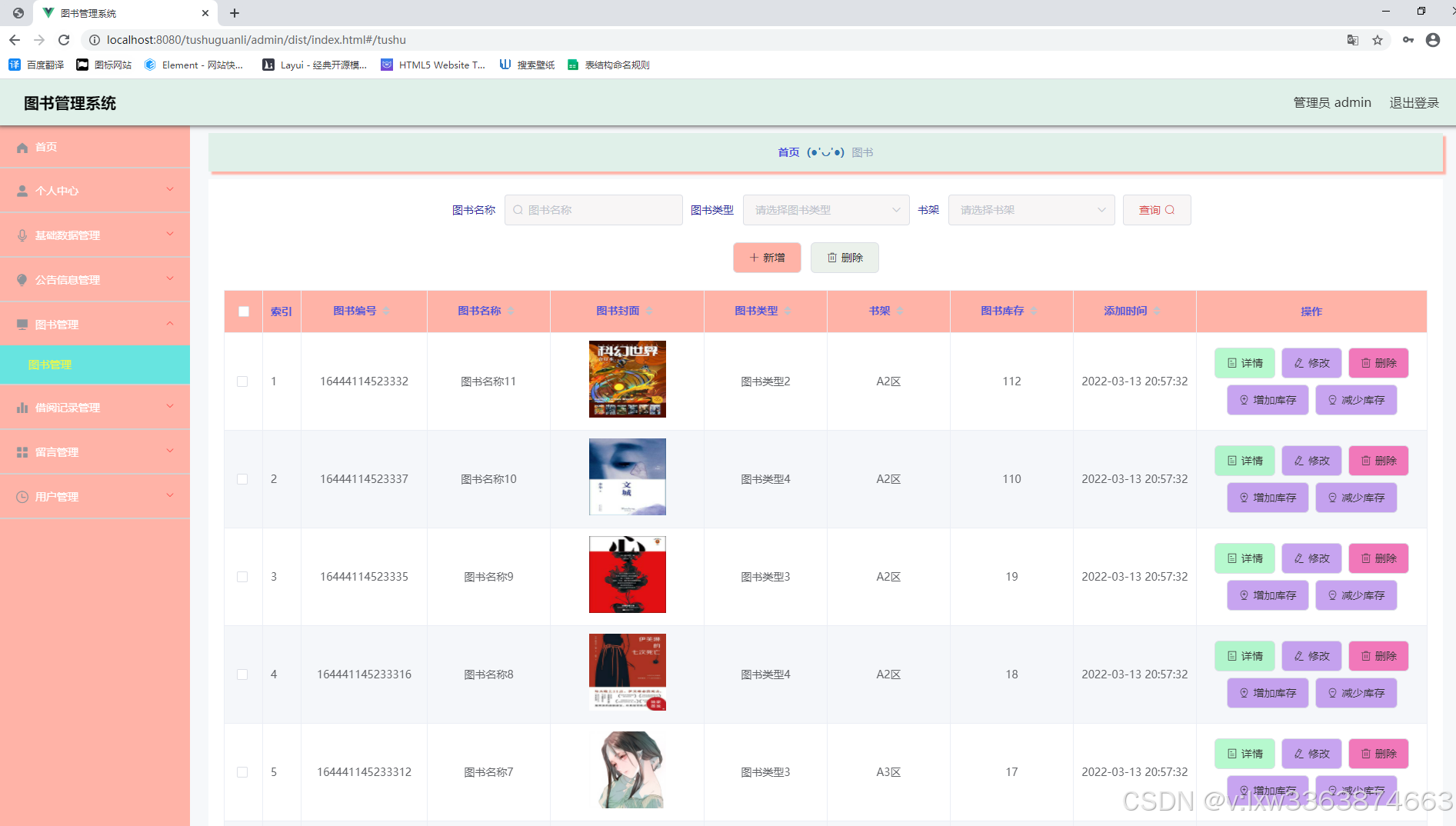Open the 请选择书架 dropdown
The height and width of the screenshot is (826, 1456).
[1031, 209]
